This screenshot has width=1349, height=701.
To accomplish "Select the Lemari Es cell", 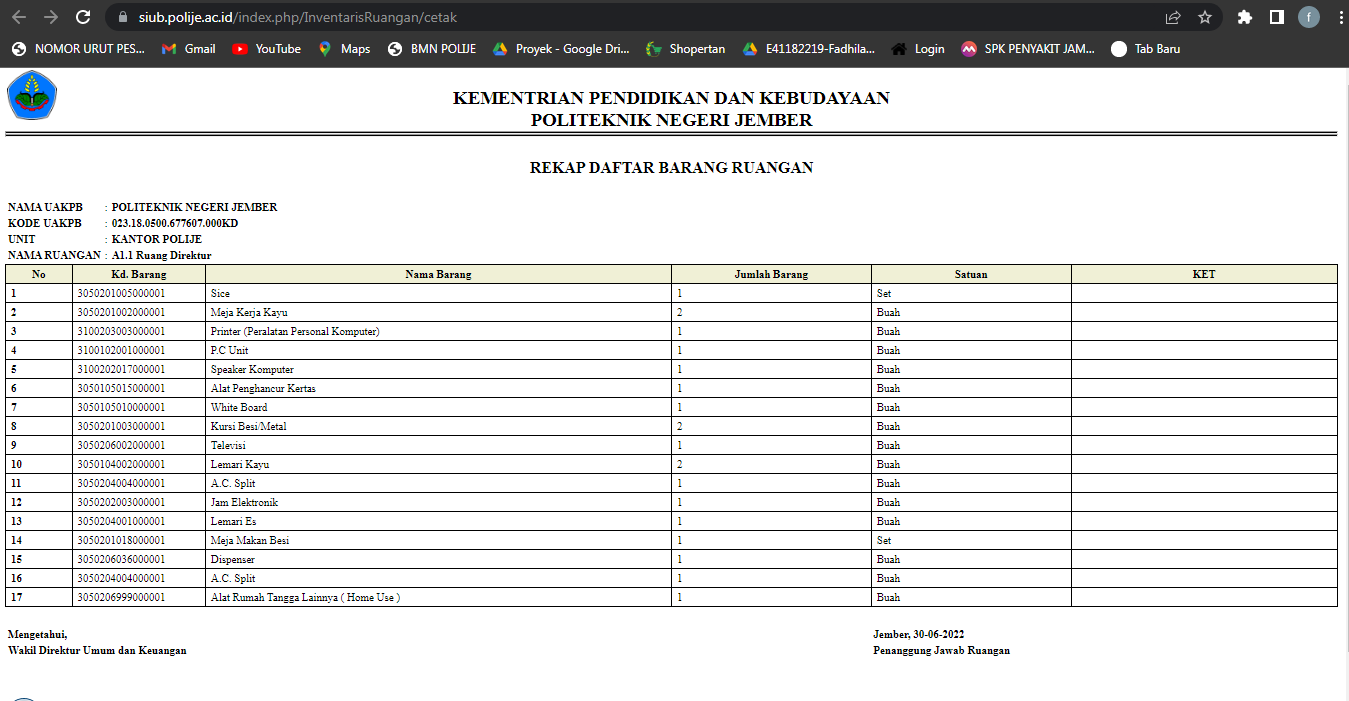I will click(438, 521).
